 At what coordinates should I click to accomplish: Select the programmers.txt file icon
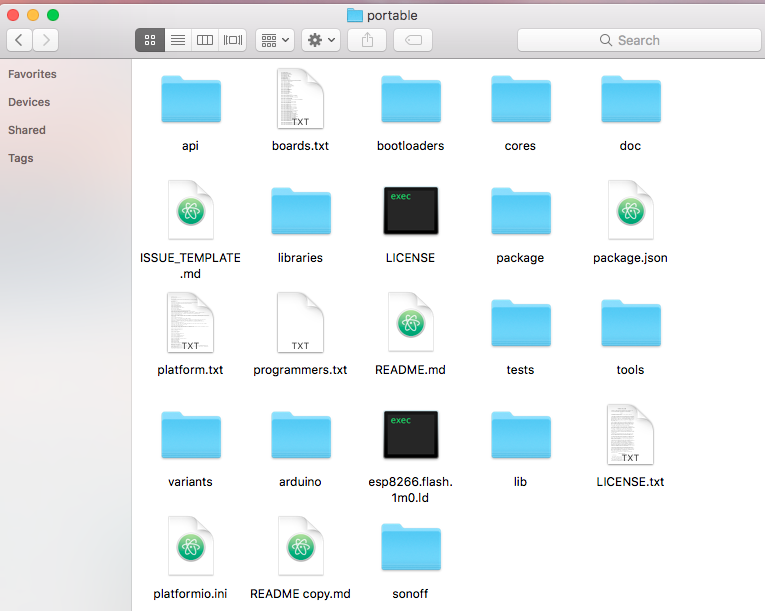(x=300, y=323)
